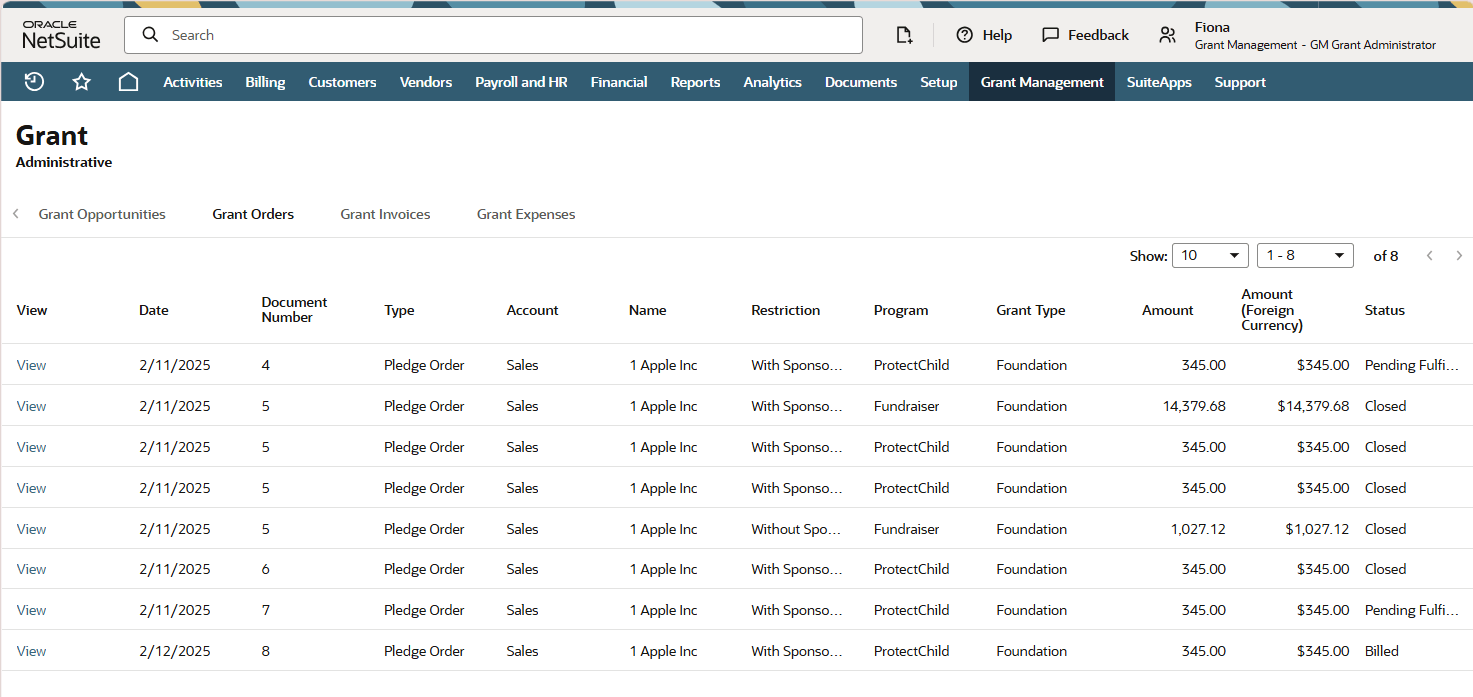1473x697 pixels.
Task: Open the 1 - 8 range dropdown
Action: (x=1304, y=255)
